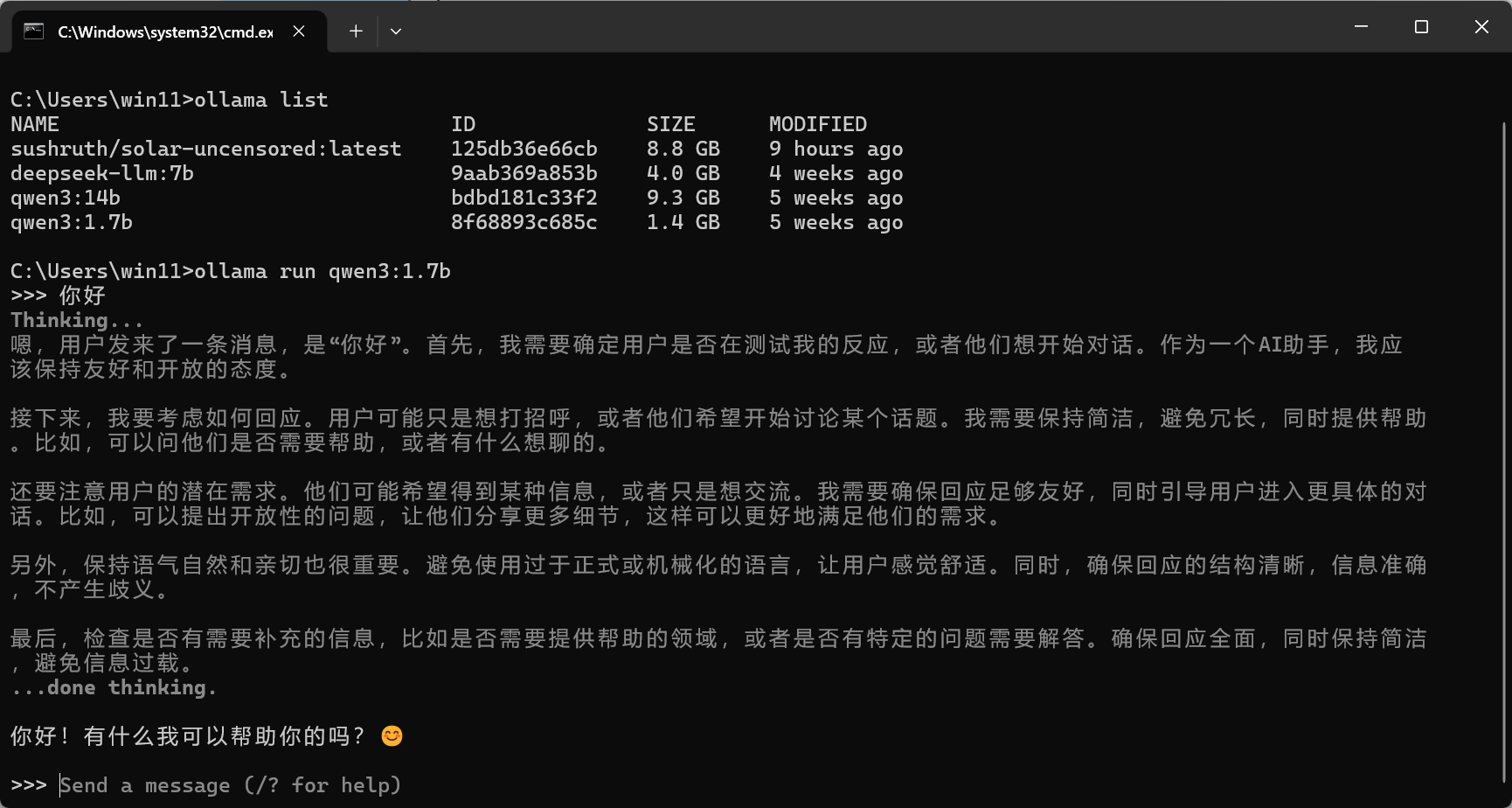The width and height of the screenshot is (1512, 808).
Task: Click the 'ollama run qwen3:1.7b' command text
Action: pyautogui.click(x=323, y=270)
